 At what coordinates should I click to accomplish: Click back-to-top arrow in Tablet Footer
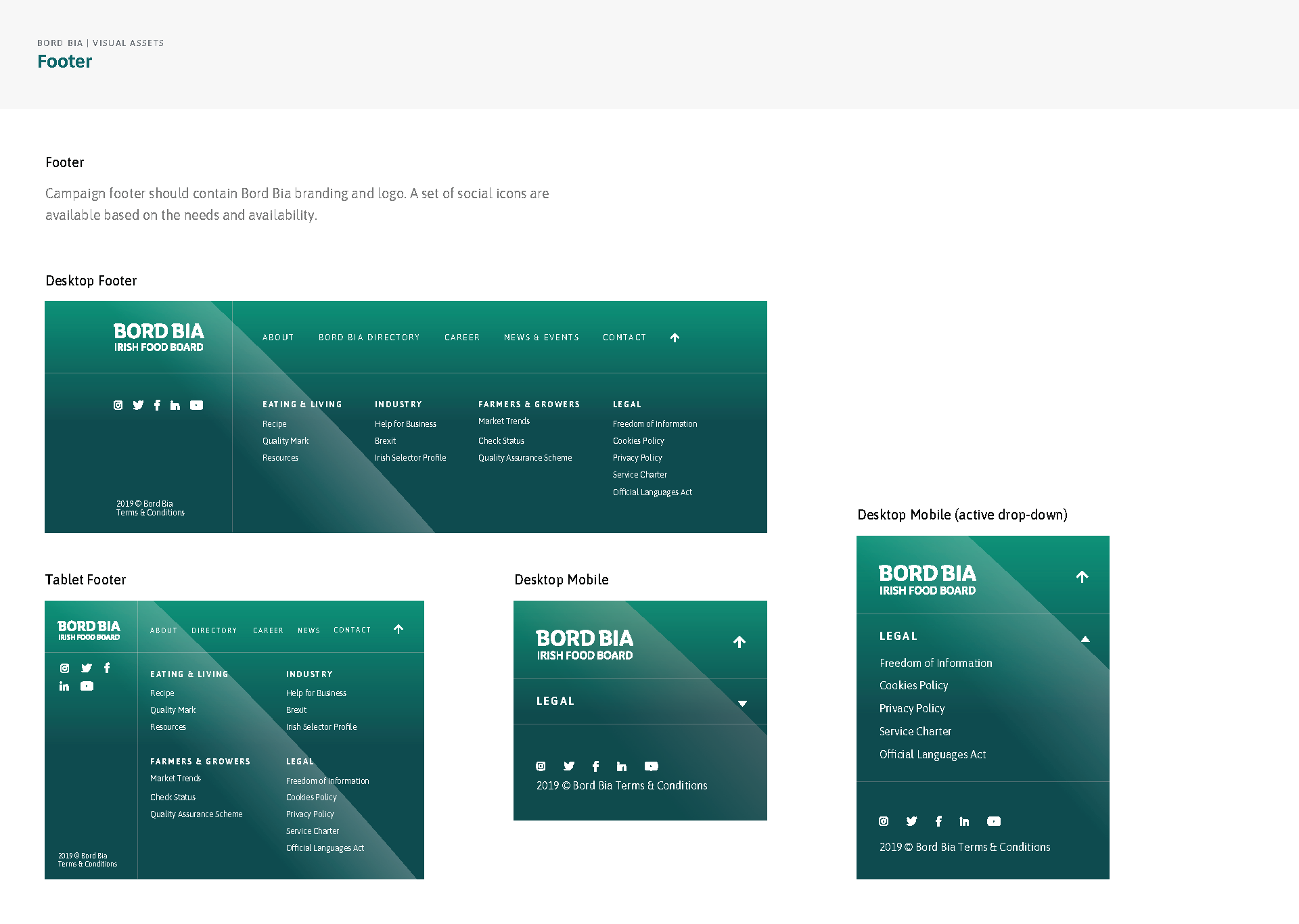(398, 629)
